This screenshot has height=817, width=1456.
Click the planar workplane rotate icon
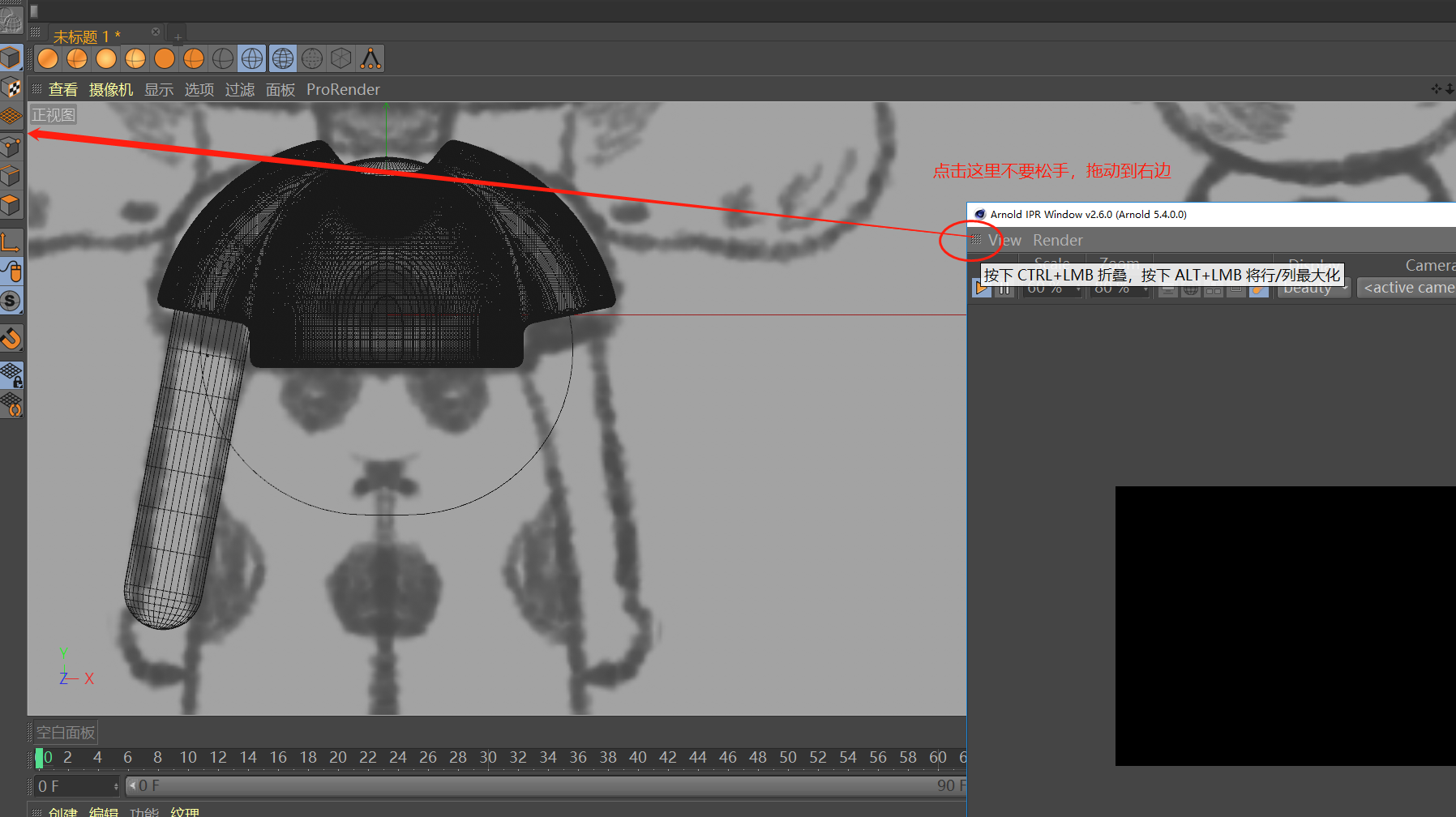[x=11, y=404]
